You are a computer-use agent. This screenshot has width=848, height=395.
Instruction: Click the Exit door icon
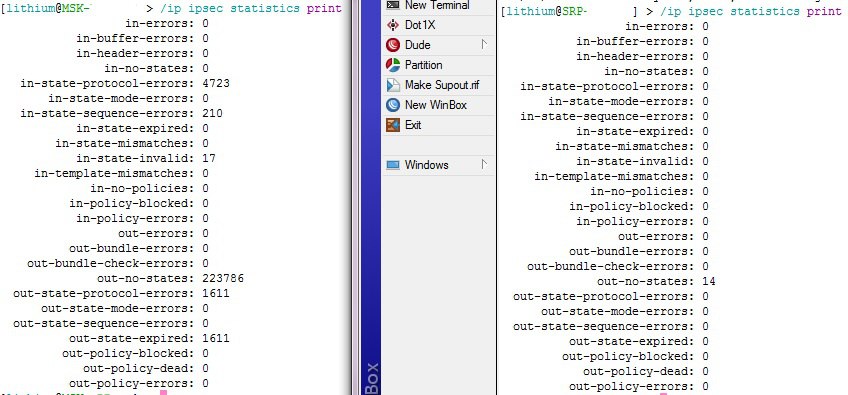pyautogui.click(x=393, y=125)
